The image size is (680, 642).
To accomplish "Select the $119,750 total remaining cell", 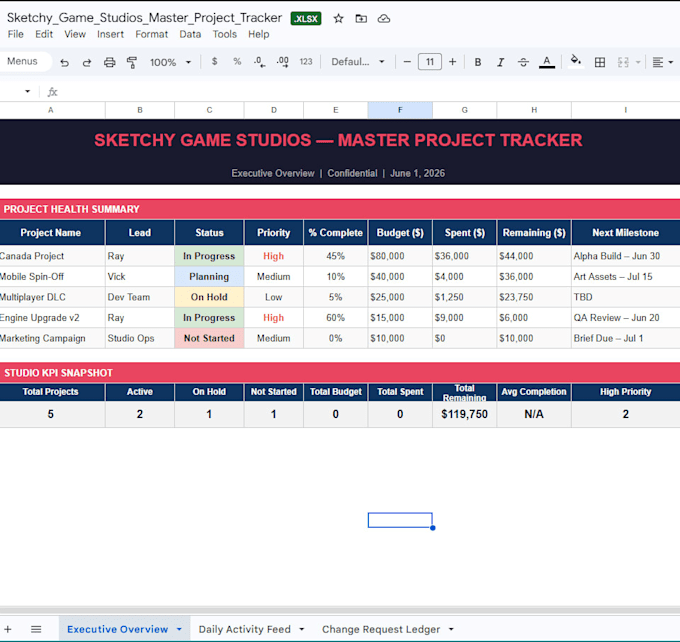I will 464,414.
